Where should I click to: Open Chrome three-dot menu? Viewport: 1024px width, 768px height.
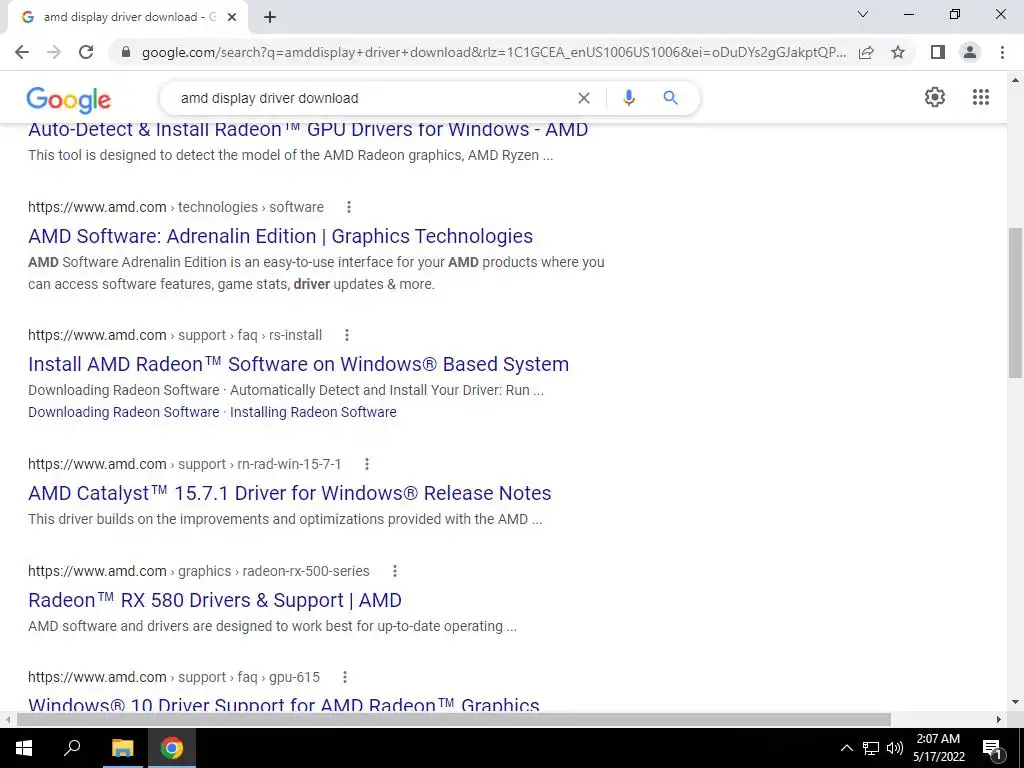[x=1002, y=52]
